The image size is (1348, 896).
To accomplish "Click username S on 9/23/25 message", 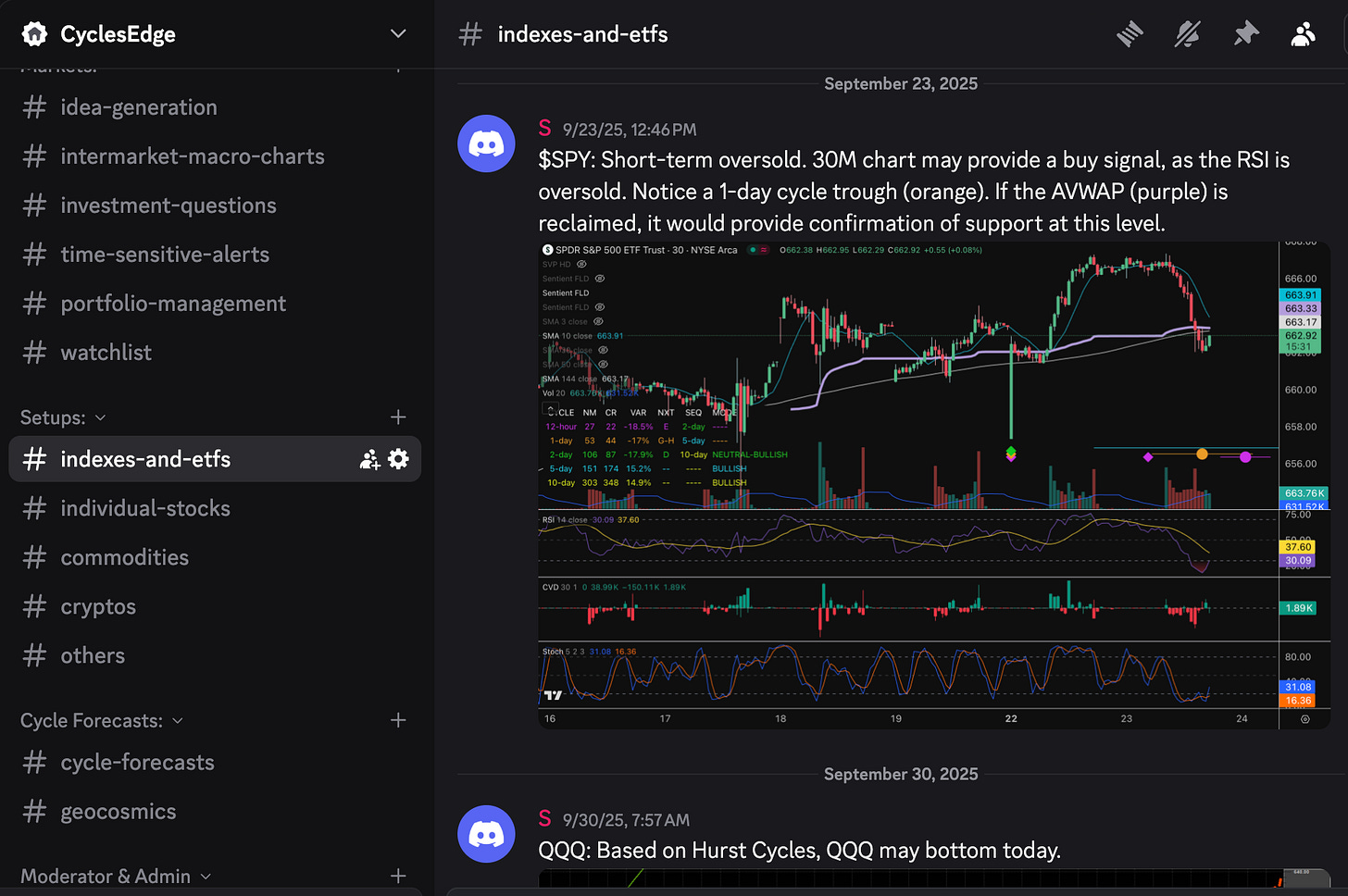I will pos(544,129).
